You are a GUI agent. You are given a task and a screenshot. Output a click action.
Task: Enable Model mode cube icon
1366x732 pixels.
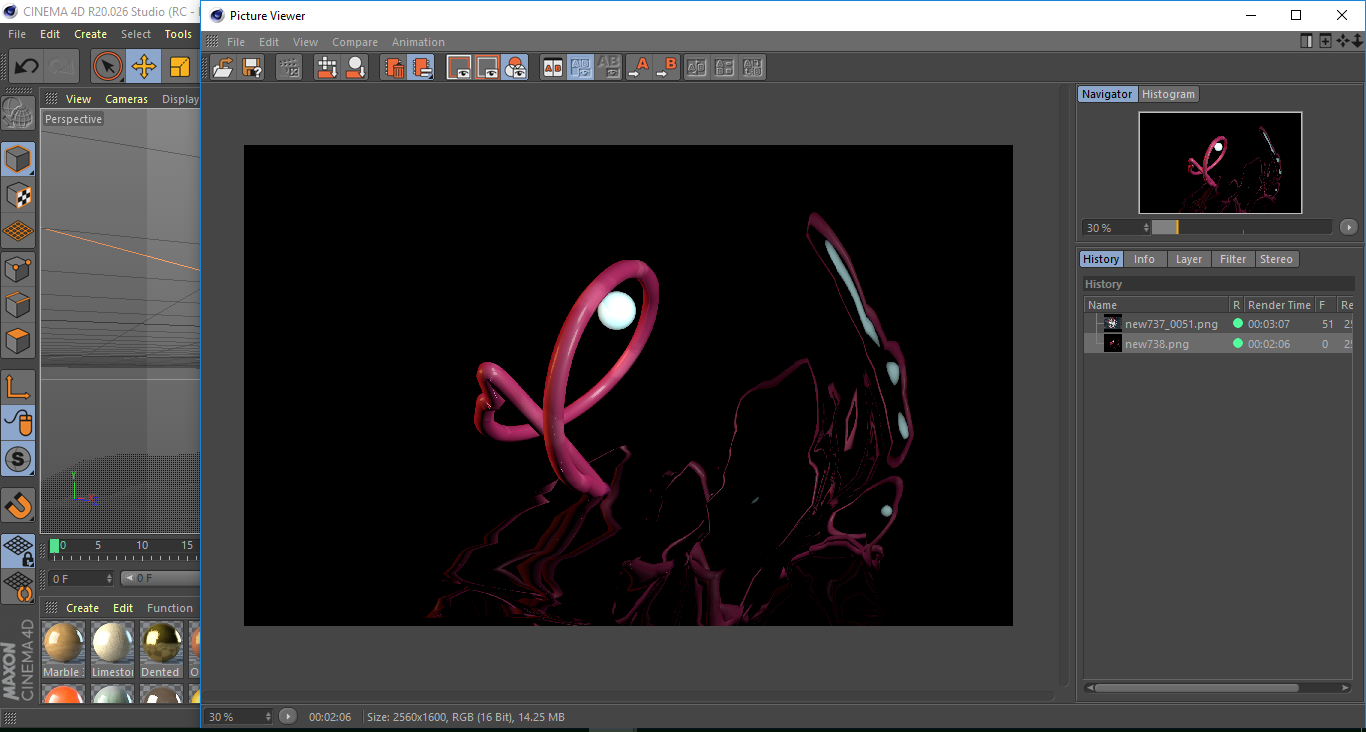coord(18,159)
